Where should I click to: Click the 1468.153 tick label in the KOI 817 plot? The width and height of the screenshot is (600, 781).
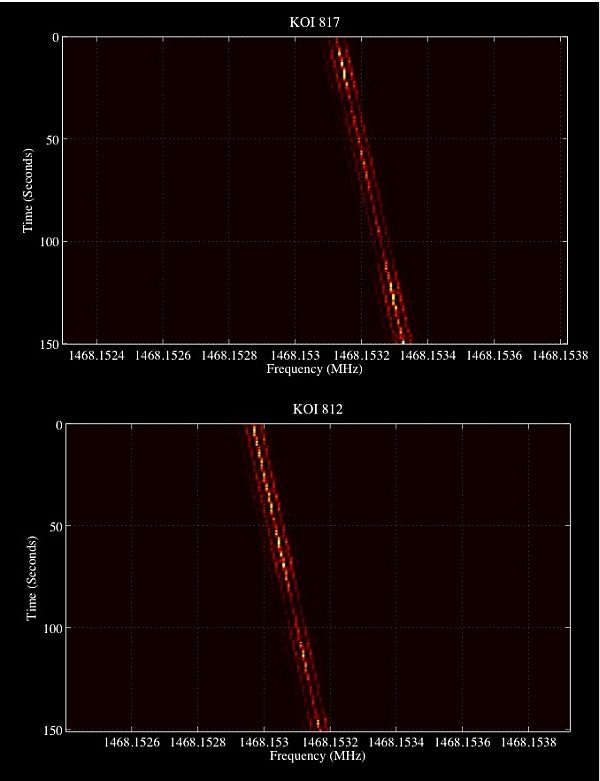(x=295, y=356)
